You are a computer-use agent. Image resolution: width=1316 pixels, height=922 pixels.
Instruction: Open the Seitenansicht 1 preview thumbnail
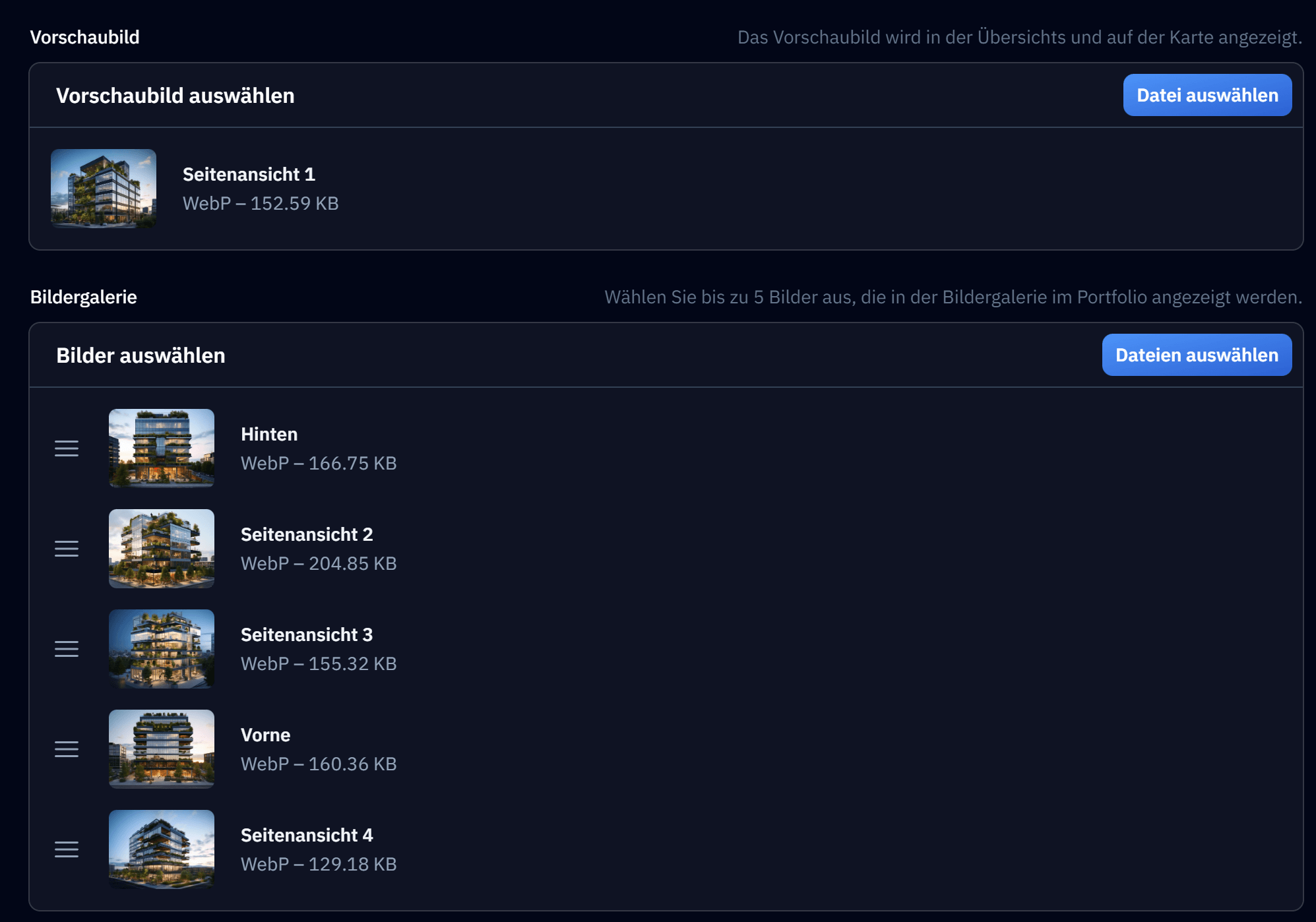click(104, 189)
